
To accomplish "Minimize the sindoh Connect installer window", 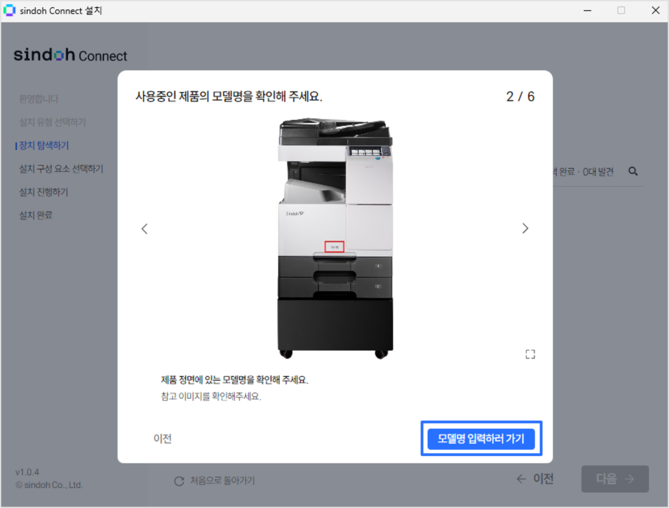I will (x=588, y=10).
